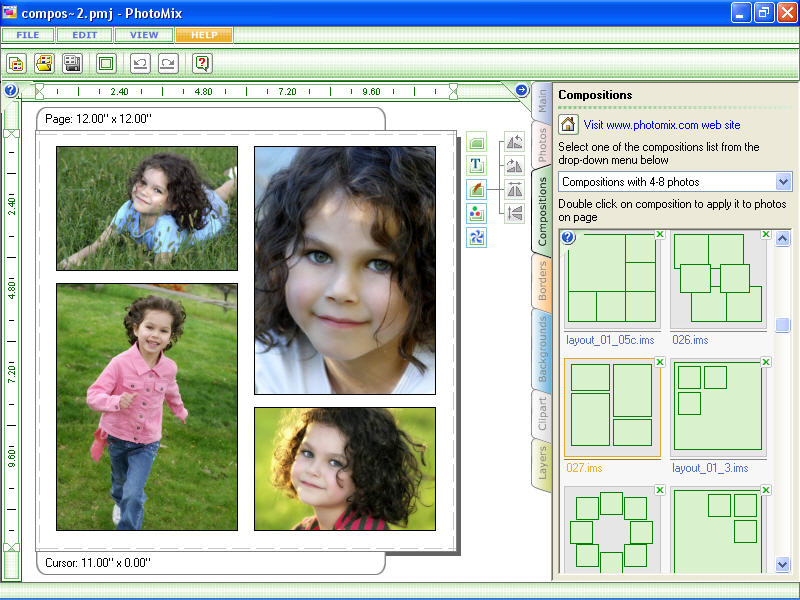
Task: Click the 027.ims label
Action: coord(584,467)
